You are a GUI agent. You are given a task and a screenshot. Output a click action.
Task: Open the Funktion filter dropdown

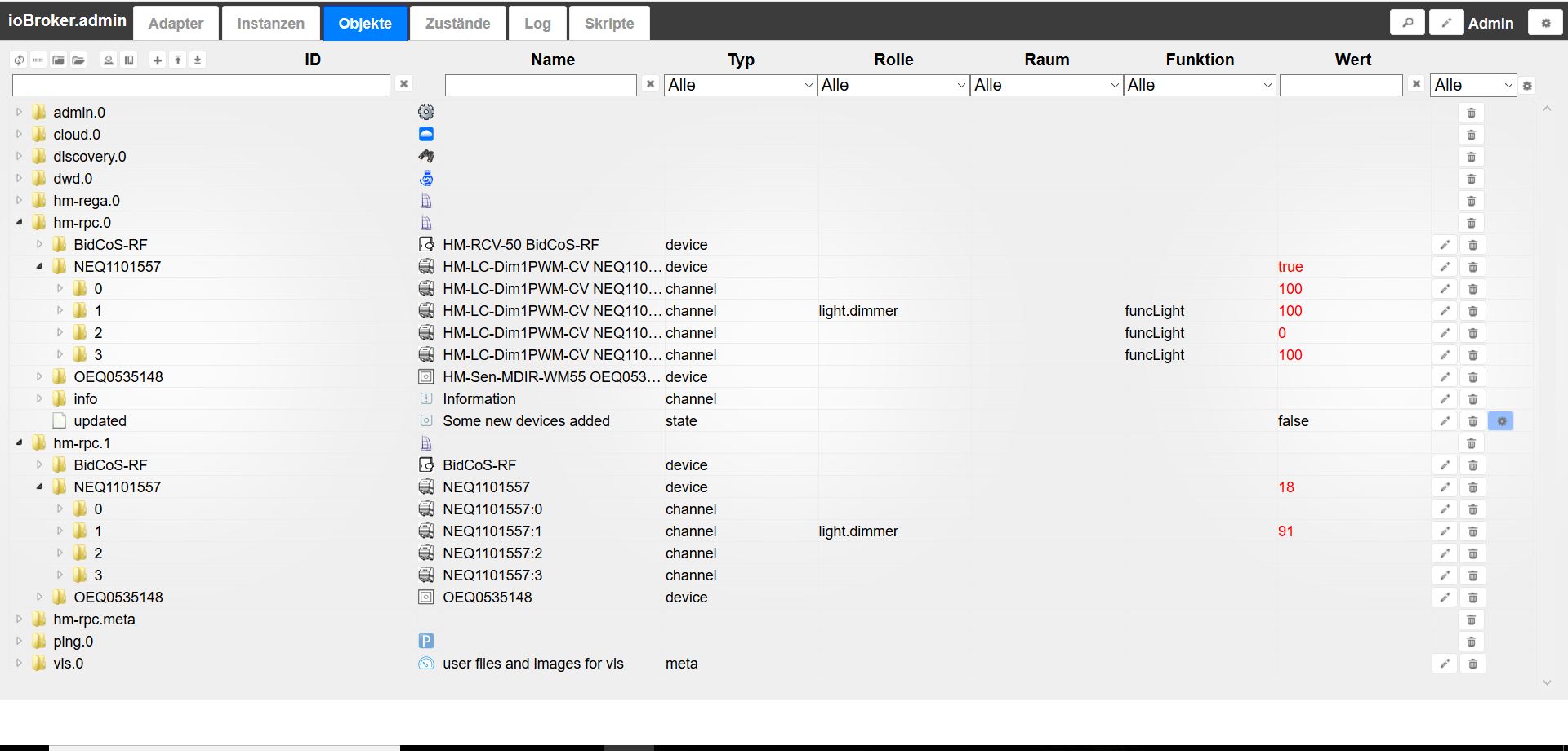pos(1200,85)
